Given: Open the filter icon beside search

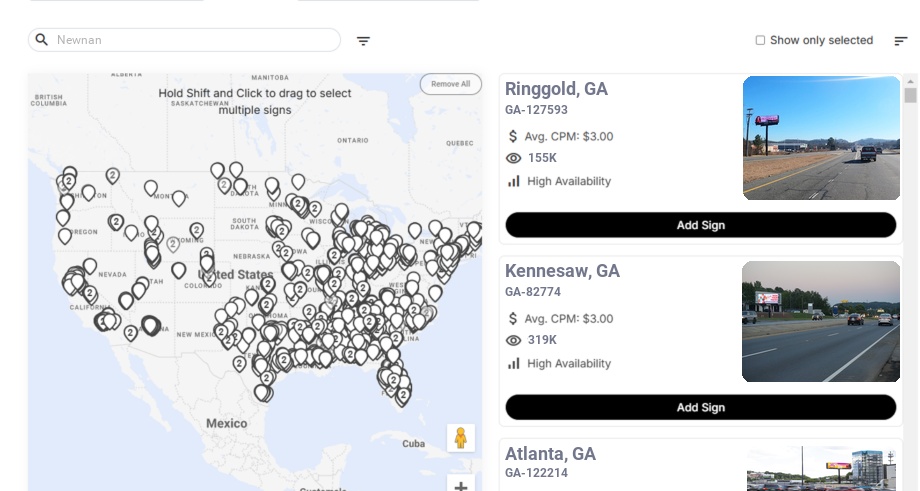Looking at the screenshot, I should pos(364,41).
